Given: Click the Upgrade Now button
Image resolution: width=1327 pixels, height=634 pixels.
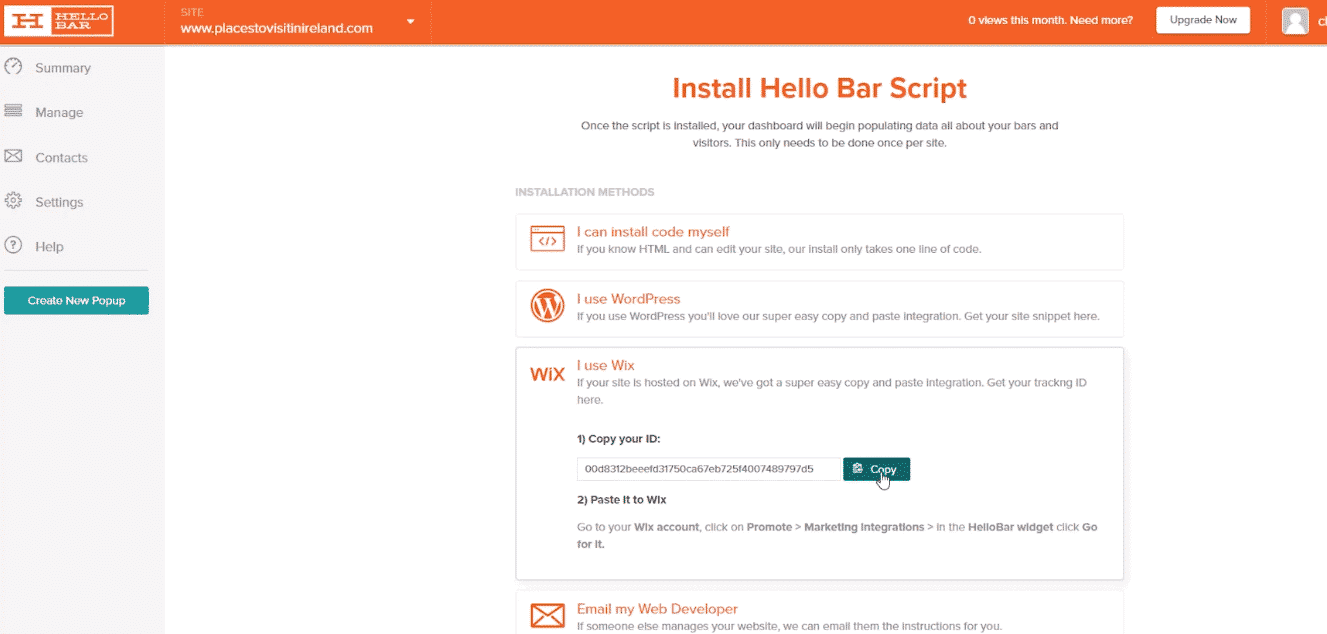Looking at the screenshot, I should click(1203, 20).
